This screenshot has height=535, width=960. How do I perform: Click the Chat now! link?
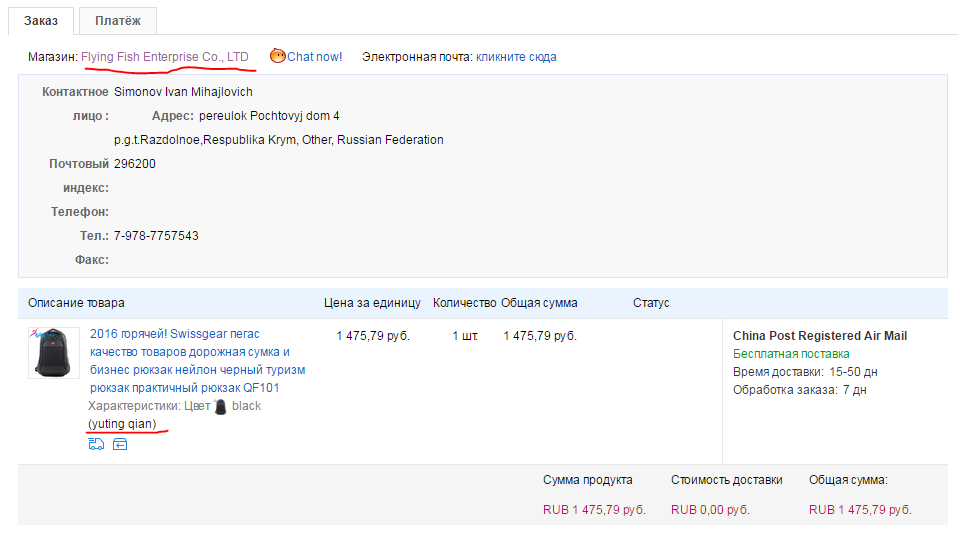pyautogui.click(x=314, y=57)
